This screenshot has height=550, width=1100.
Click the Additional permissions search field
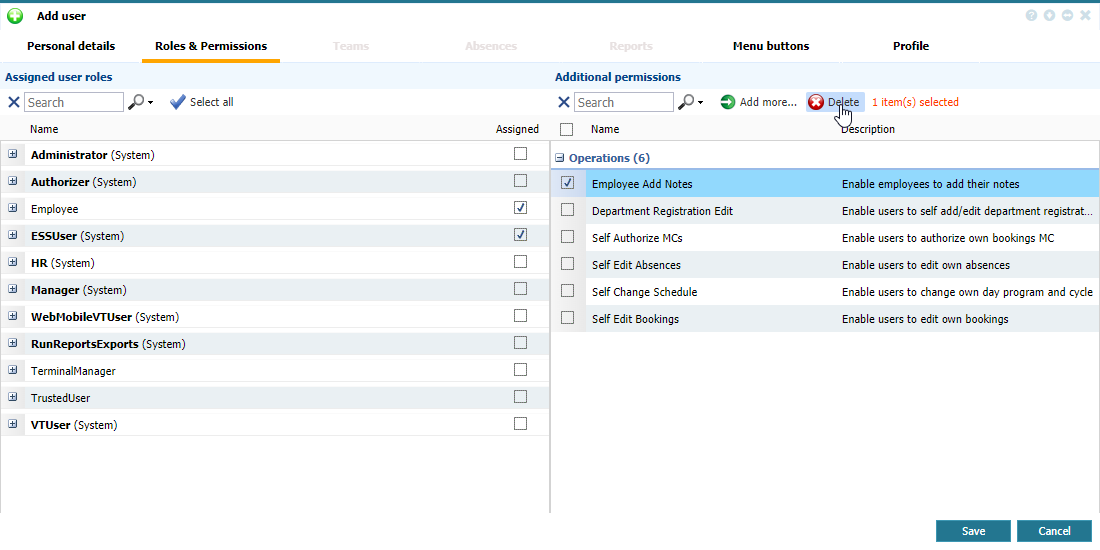pyautogui.click(x=623, y=102)
